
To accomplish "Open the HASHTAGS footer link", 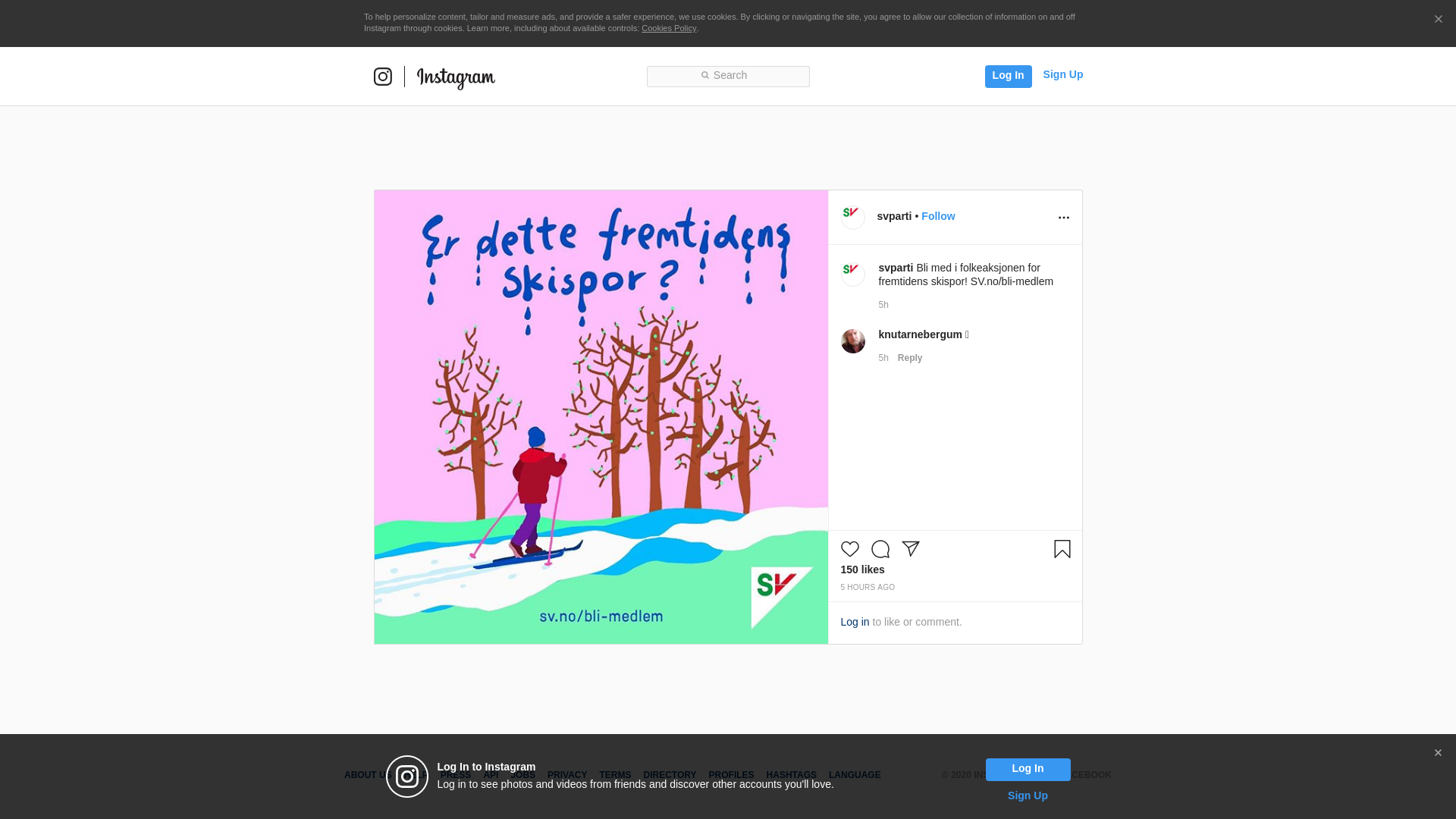I will tap(791, 775).
